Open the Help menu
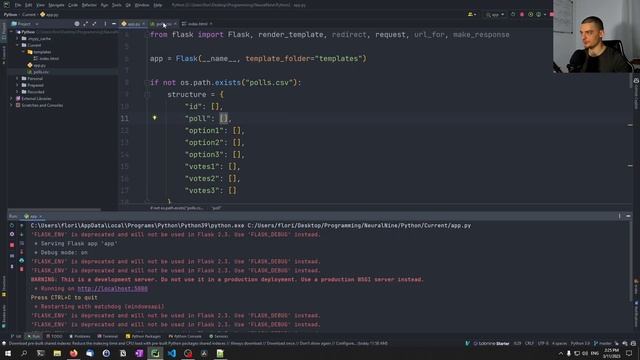640x360 pixels. pyautogui.click(x=158, y=5)
